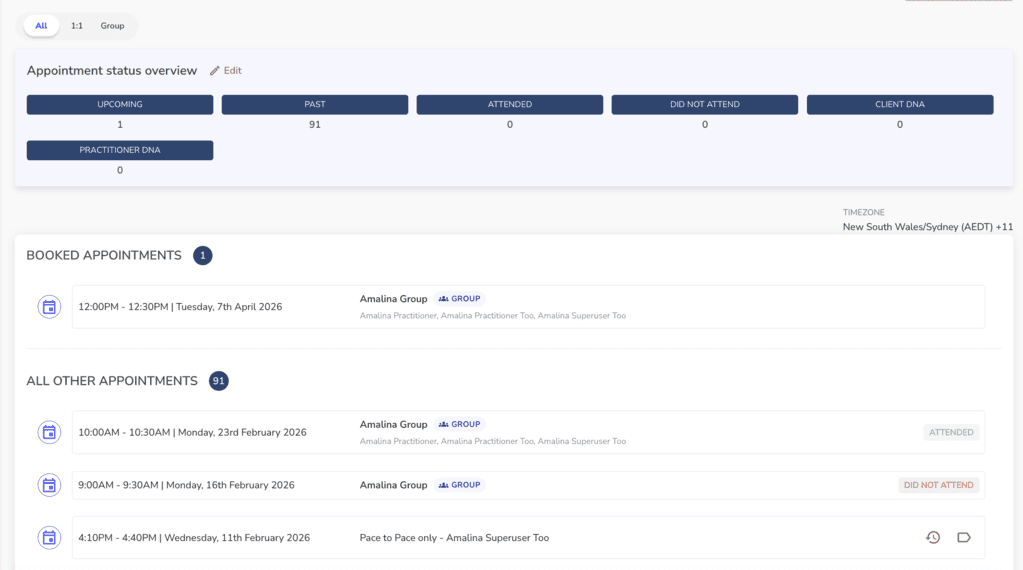Open history clock icon on Pace to Pace row
This screenshot has height=570, width=1023.
[933, 537]
